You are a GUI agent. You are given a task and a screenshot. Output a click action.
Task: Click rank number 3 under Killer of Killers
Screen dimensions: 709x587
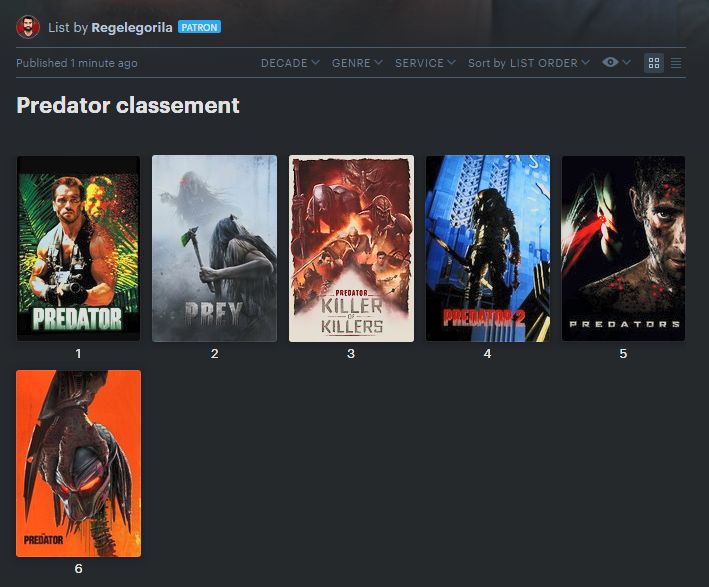[351, 354]
